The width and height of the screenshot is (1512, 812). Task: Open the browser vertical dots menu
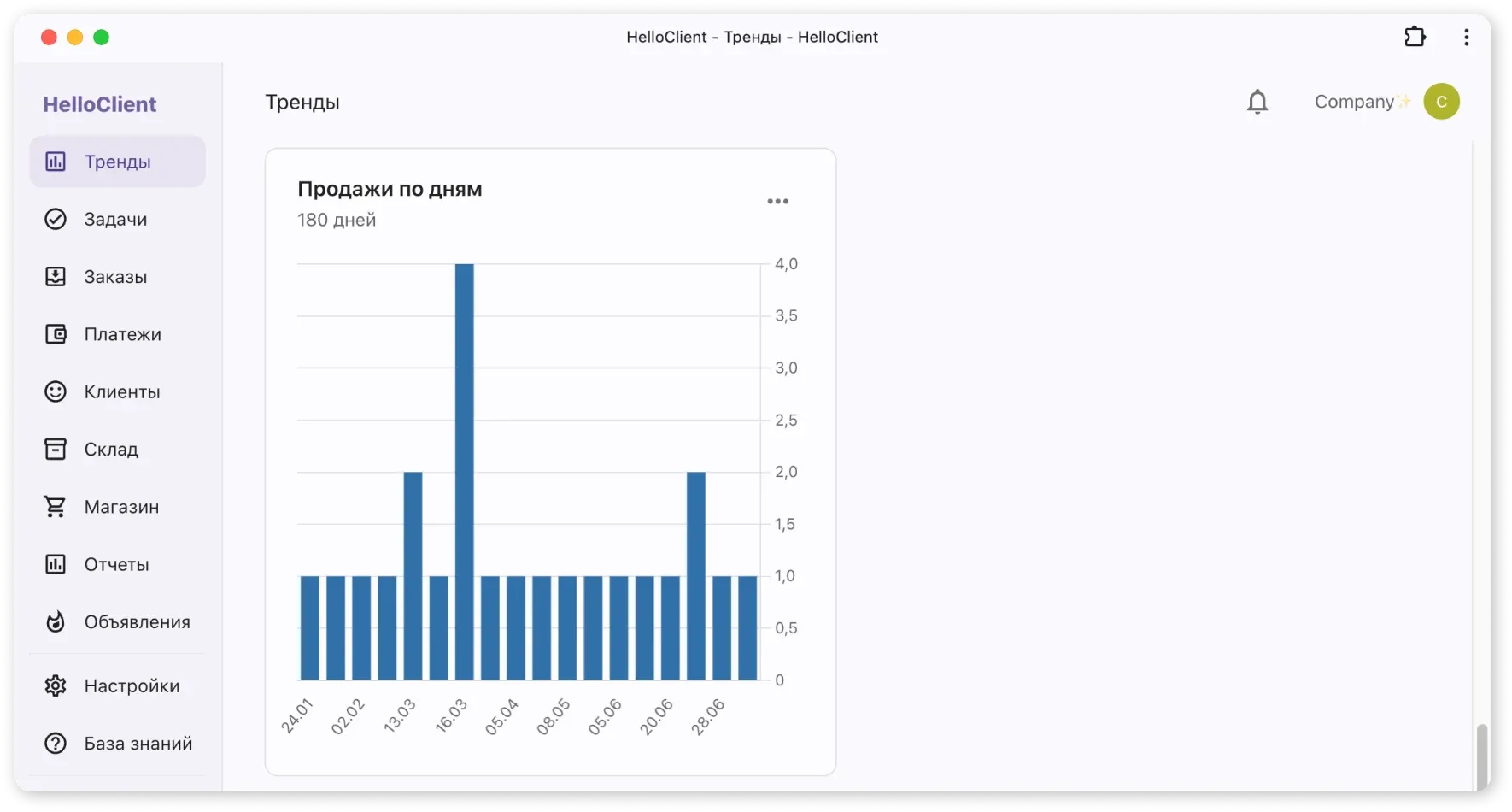(1466, 37)
